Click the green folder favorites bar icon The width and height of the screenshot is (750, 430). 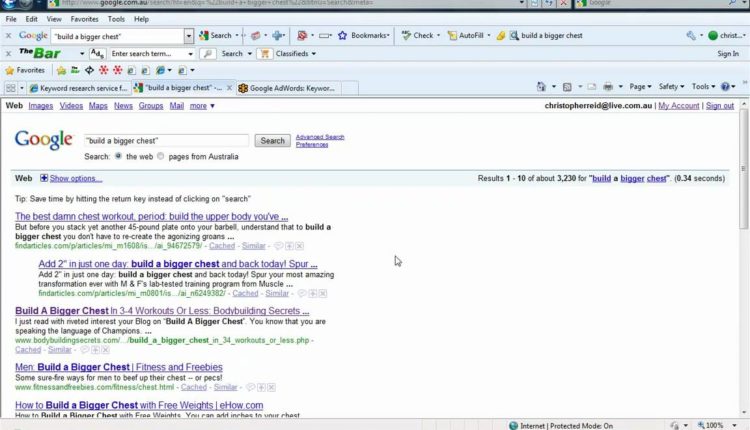[75, 70]
